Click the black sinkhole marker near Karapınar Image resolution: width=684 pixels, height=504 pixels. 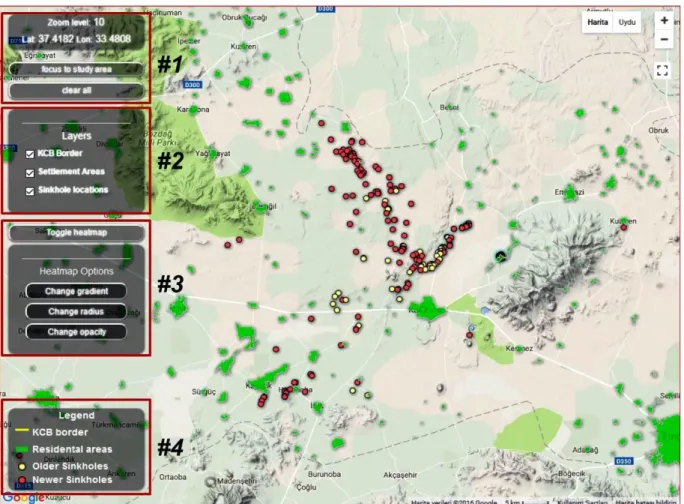500,256
